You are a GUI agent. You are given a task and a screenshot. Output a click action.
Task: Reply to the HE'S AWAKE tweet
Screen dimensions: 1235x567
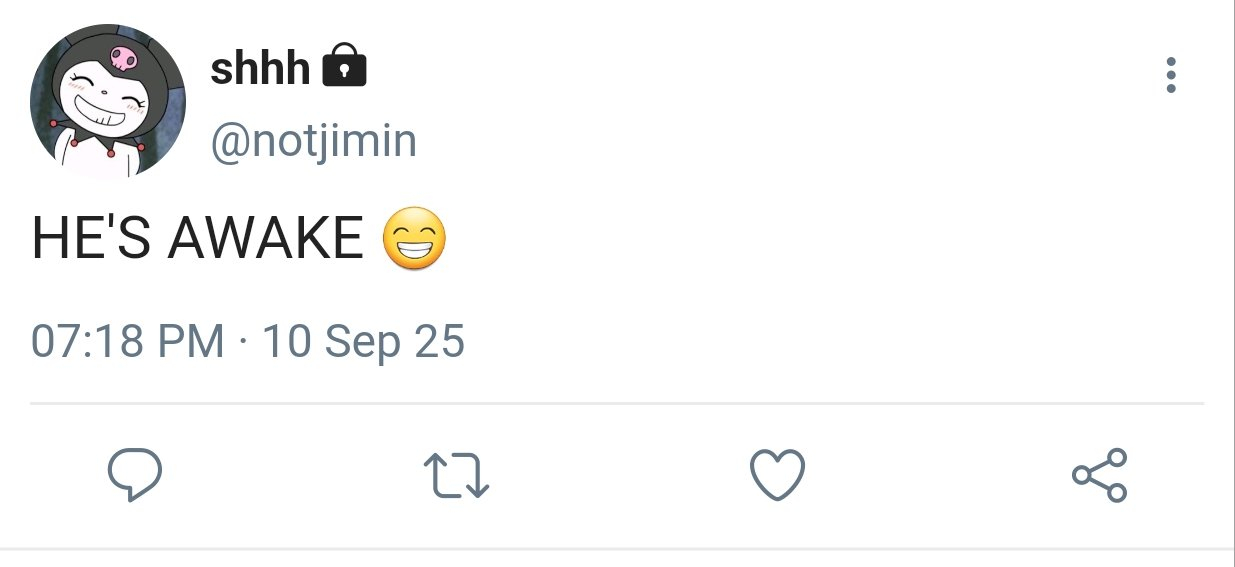click(x=134, y=474)
